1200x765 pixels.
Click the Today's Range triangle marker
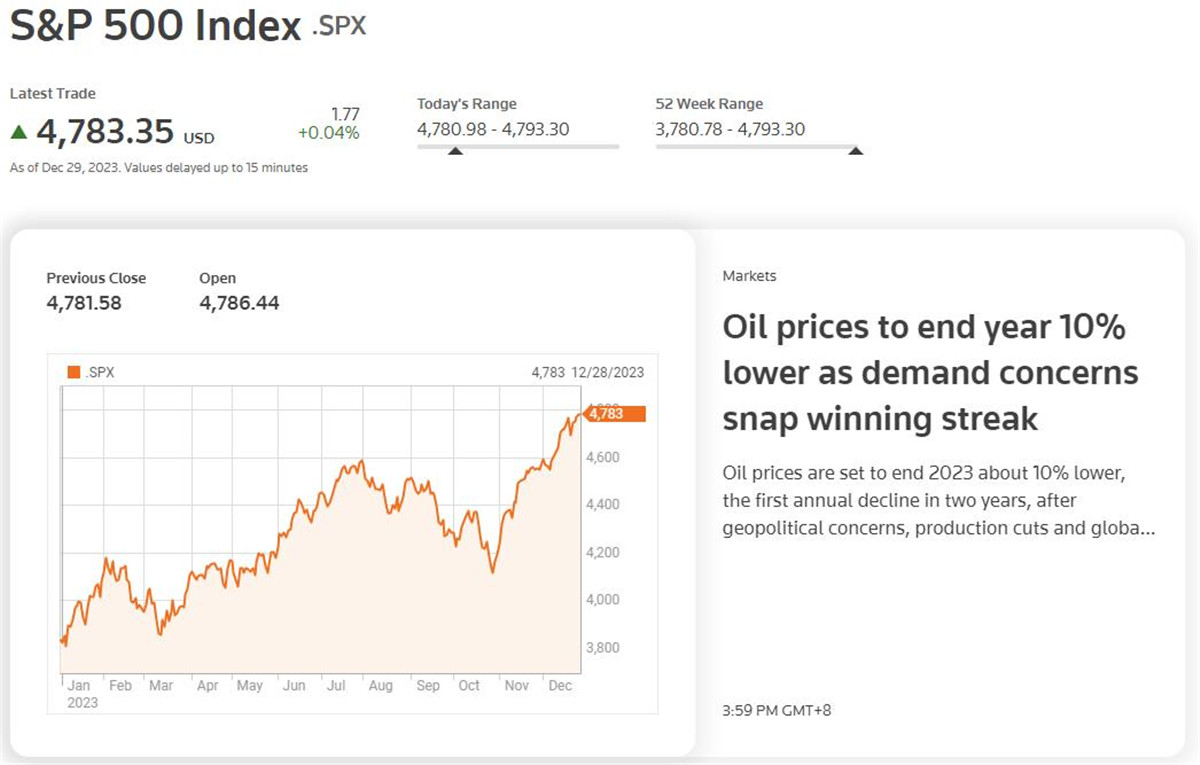click(x=456, y=151)
